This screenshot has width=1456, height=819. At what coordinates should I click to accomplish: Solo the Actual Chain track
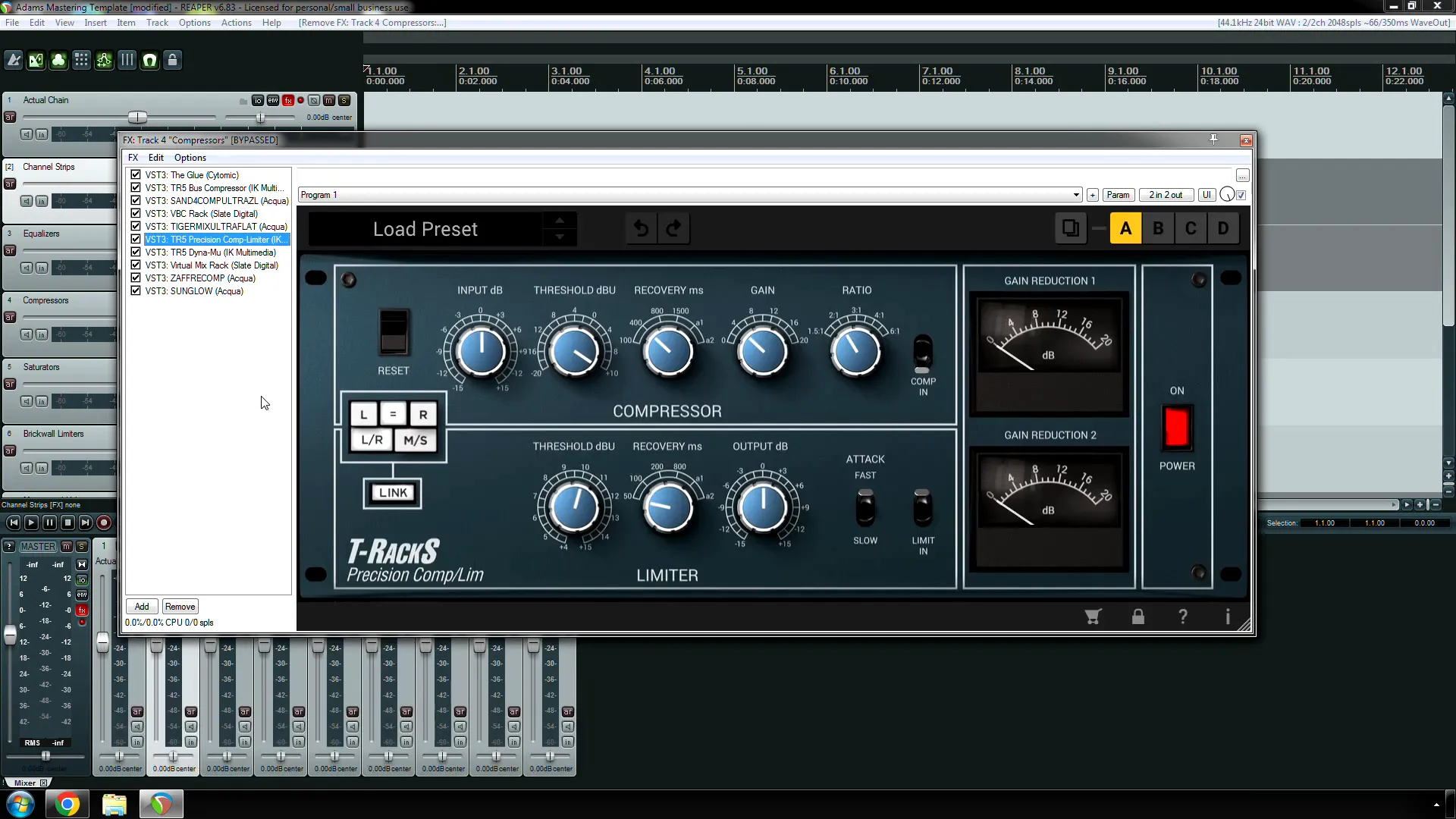[344, 100]
